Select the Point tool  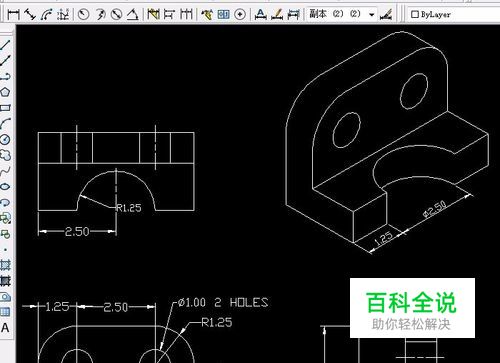coord(5,249)
